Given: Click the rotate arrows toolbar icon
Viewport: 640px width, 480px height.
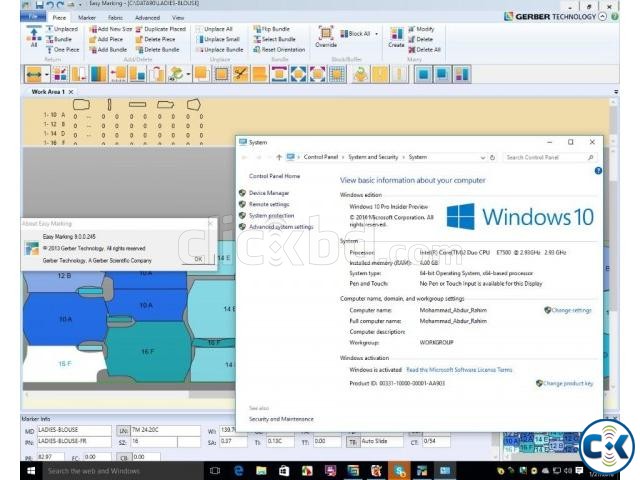Looking at the screenshot, I should point(176,74).
